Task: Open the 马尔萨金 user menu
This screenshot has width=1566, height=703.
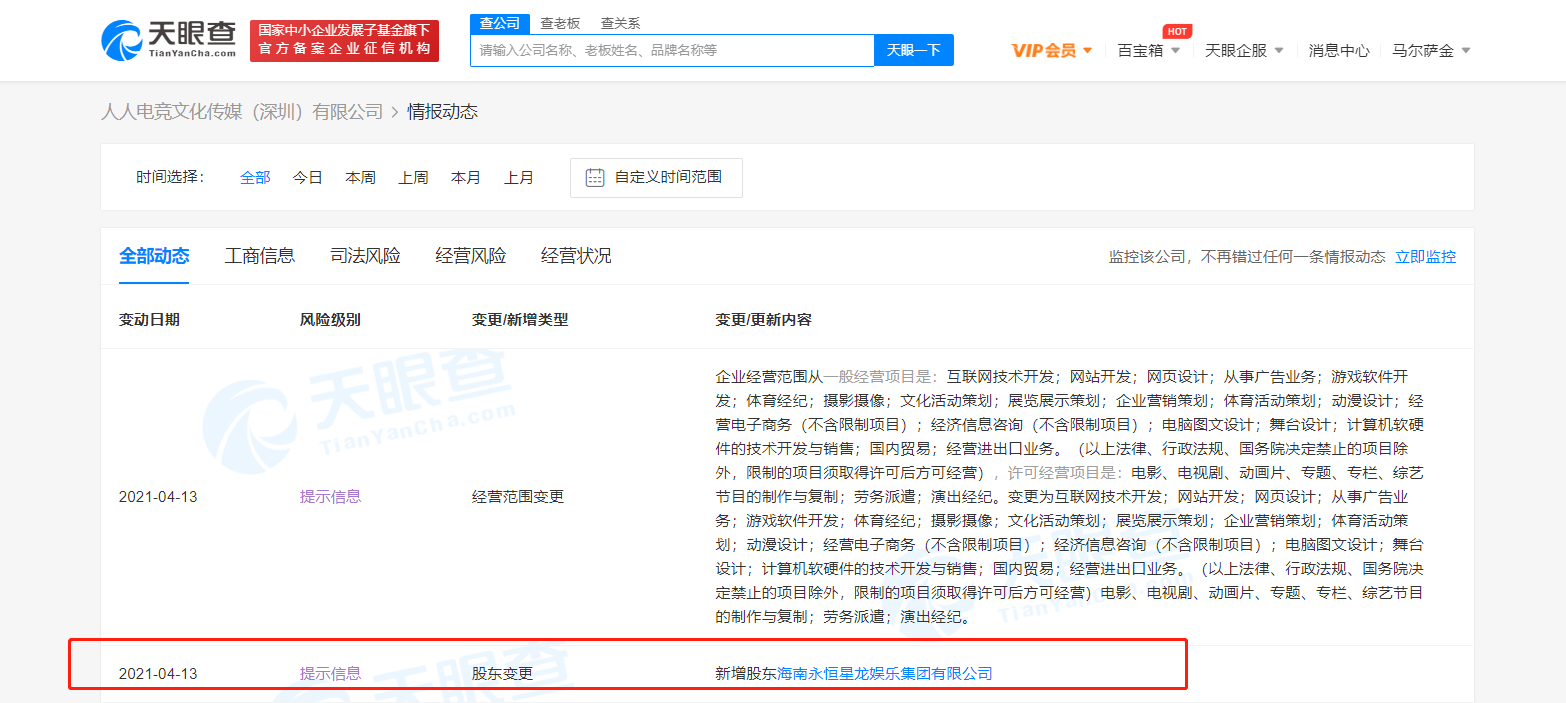Action: [1431, 50]
